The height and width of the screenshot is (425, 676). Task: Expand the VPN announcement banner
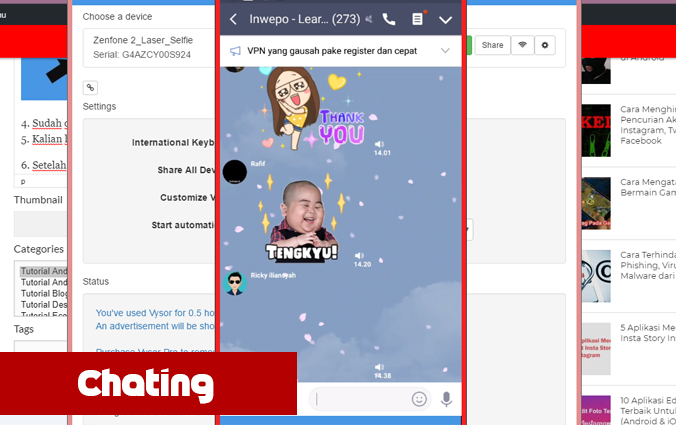point(445,51)
